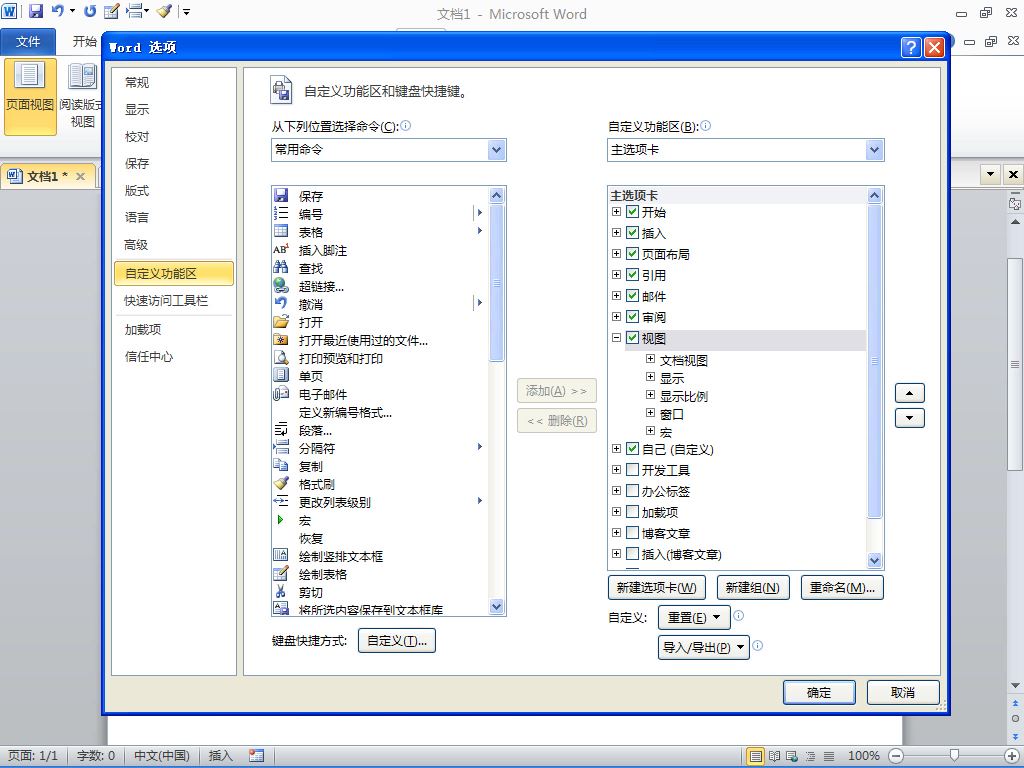The width and height of the screenshot is (1024, 768).
Task: Open the 高级 options category
Action: (x=136, y=245)
